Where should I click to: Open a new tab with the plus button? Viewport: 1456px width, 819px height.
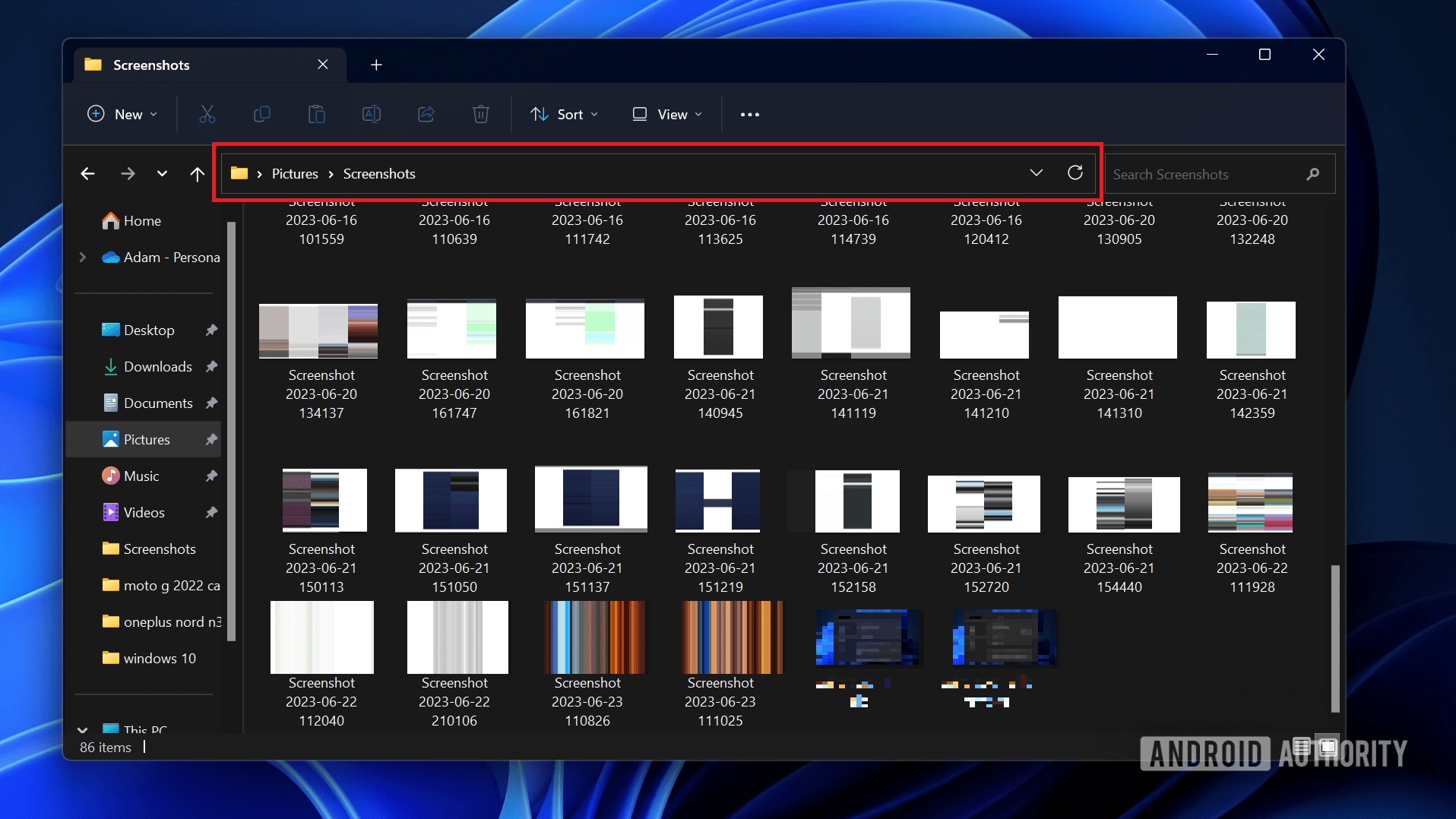pyautogui.click(x=376, y=65)
